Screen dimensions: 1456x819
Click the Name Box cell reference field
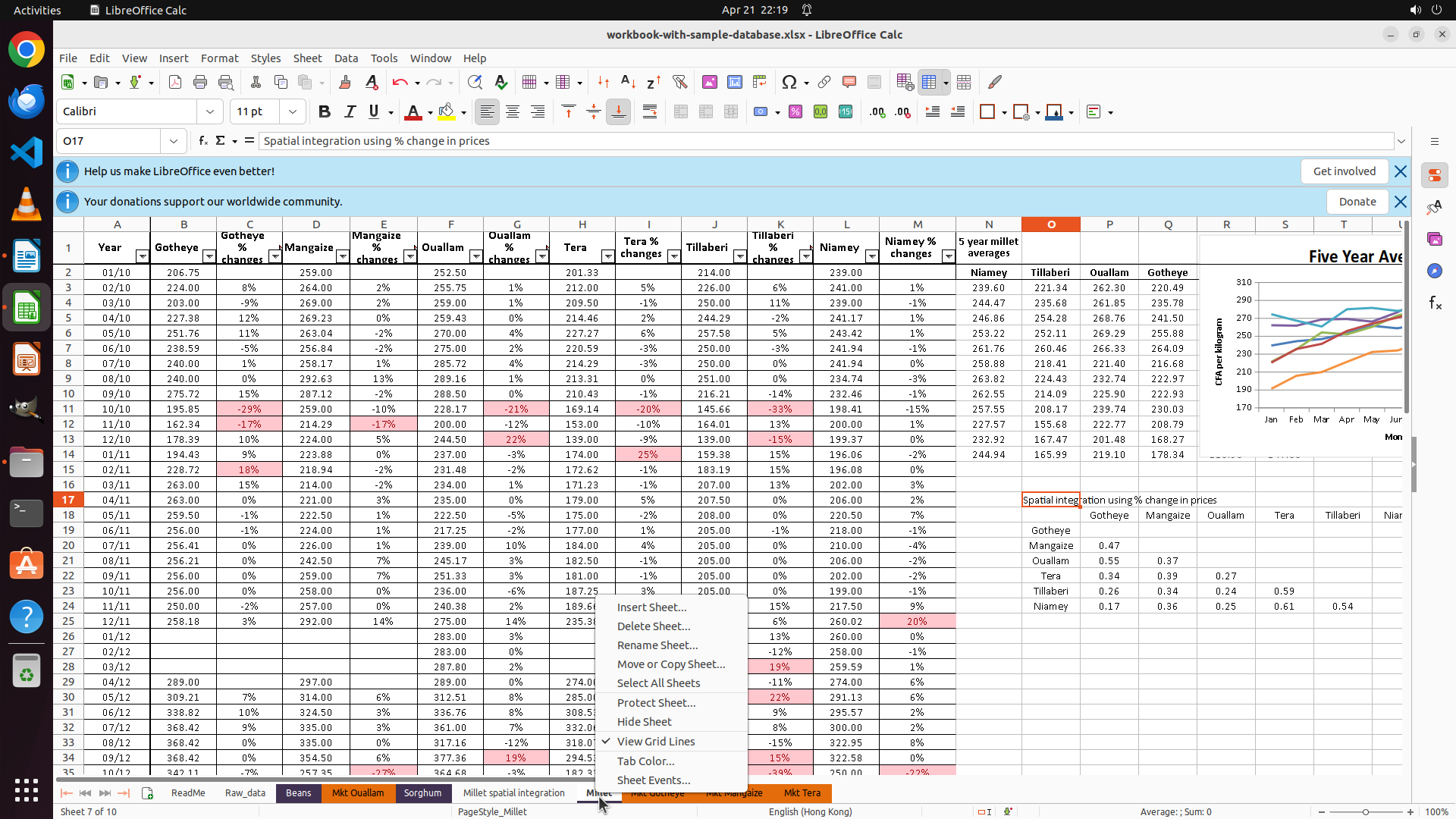pos(108,141)
